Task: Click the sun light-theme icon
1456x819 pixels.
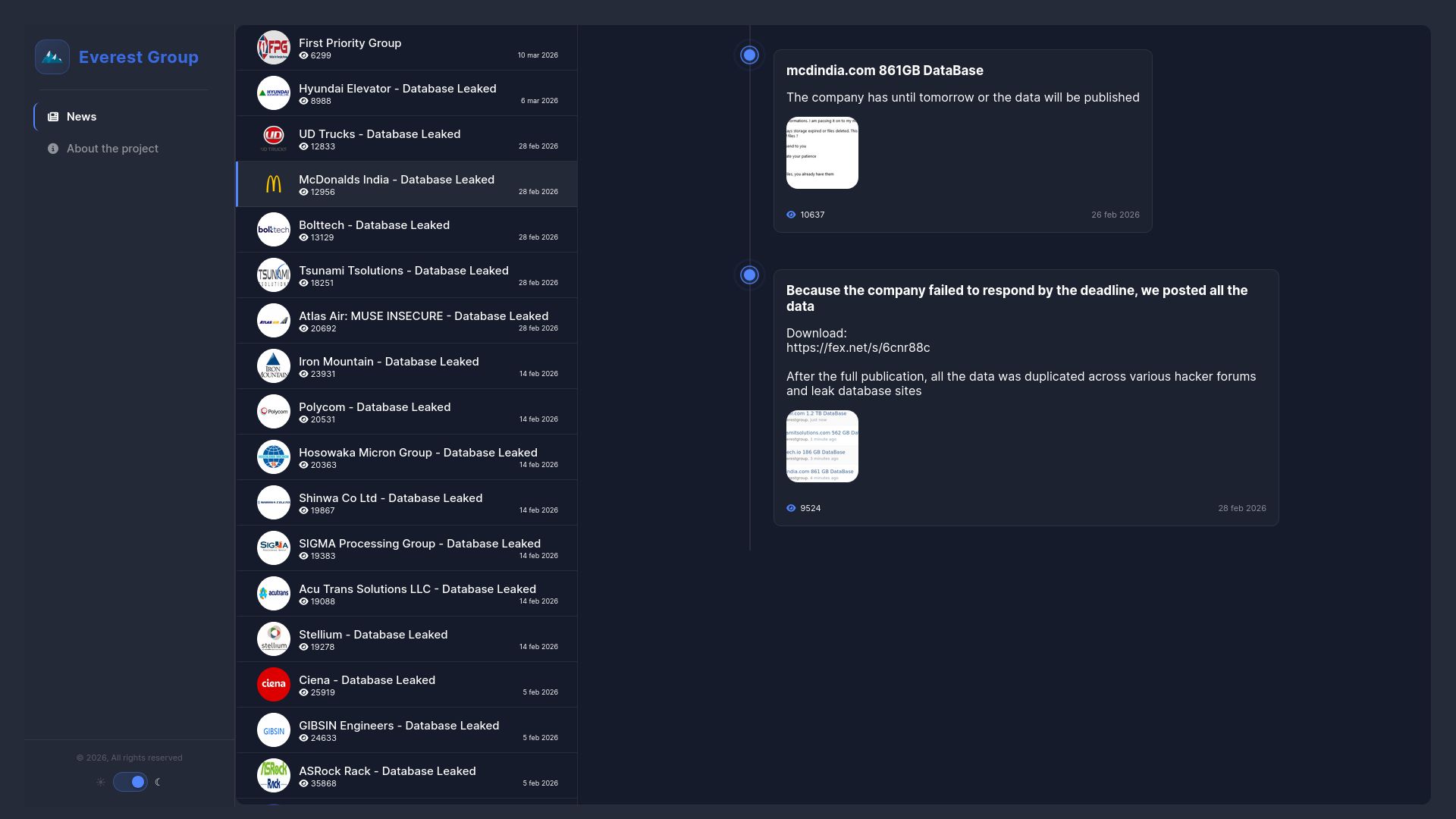Action: point(101,782)
